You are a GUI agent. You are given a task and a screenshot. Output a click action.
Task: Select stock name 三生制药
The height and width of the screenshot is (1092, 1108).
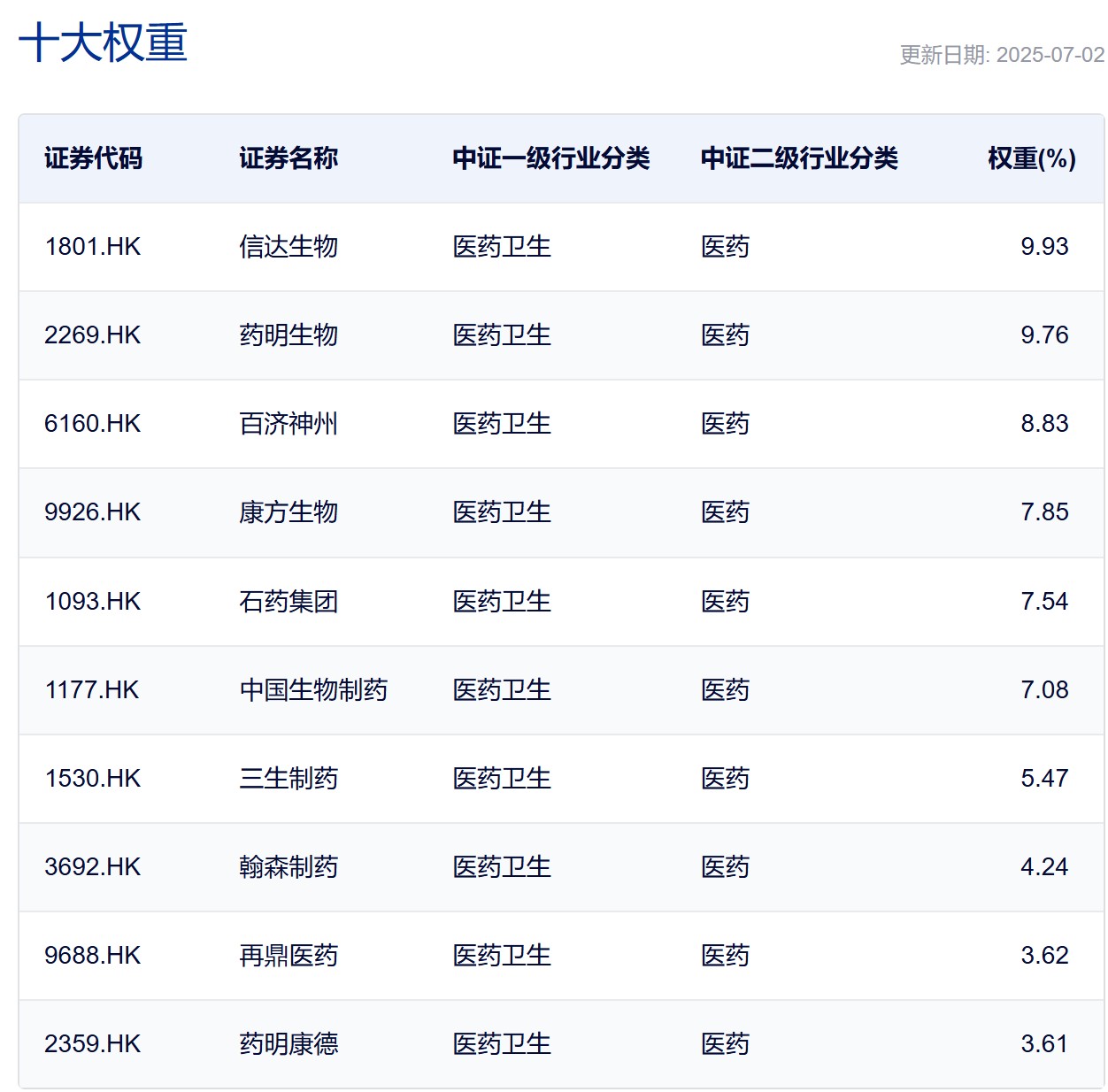pyautogui.click(x=289, y=778)
